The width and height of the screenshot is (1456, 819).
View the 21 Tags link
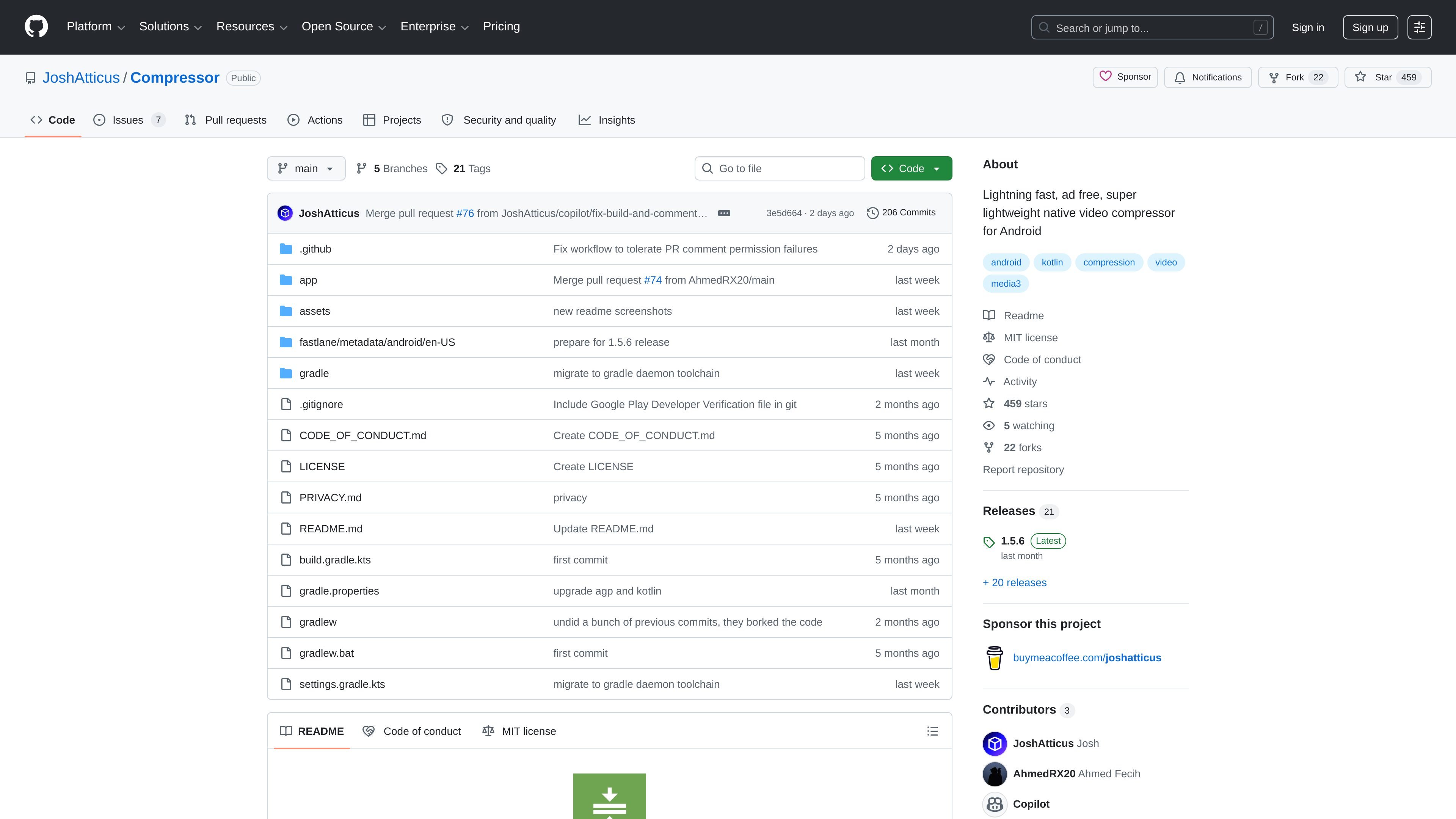[463, 168]
